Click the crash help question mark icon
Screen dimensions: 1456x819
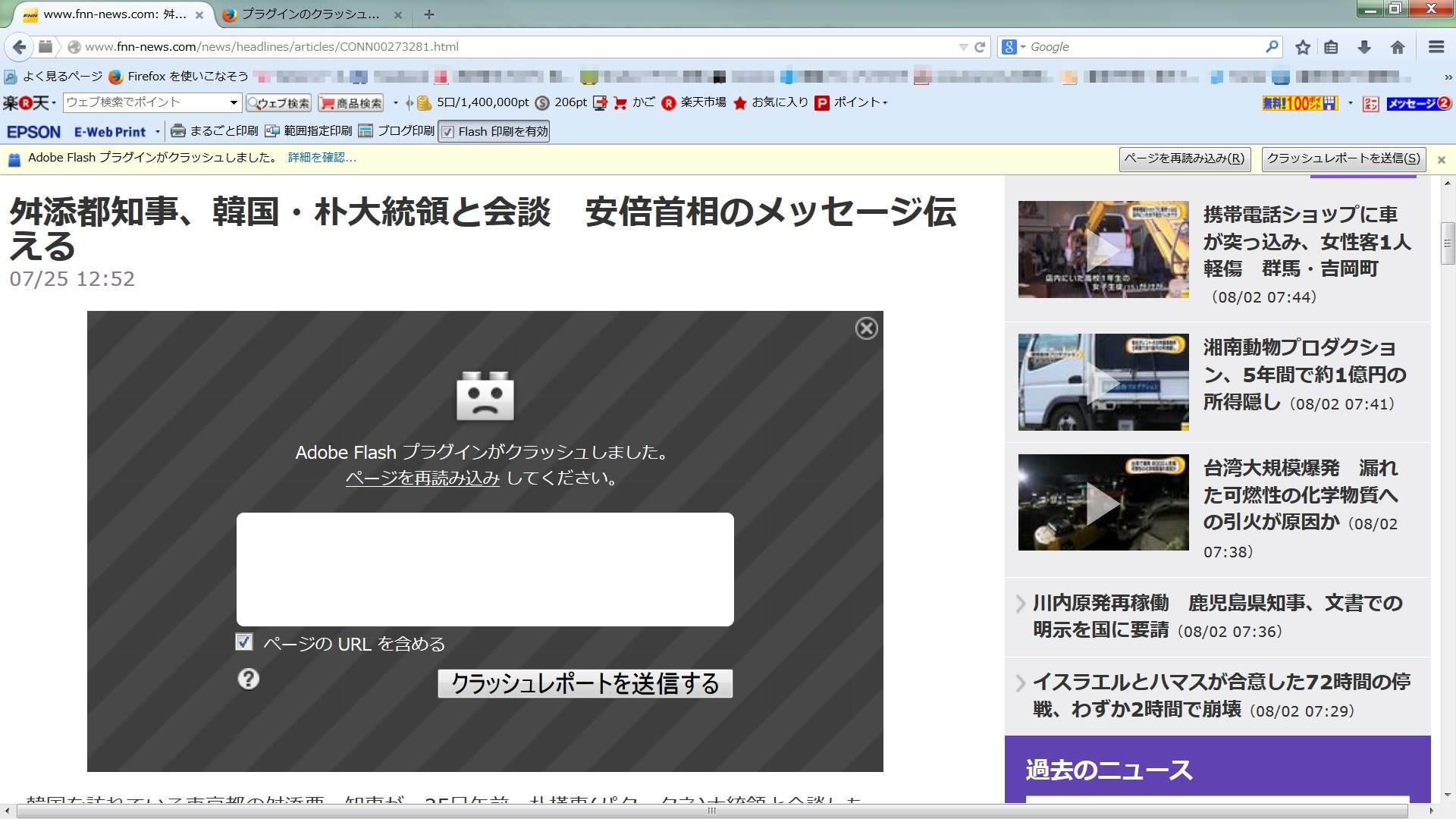pyautogui.click(x=248, y=679)
